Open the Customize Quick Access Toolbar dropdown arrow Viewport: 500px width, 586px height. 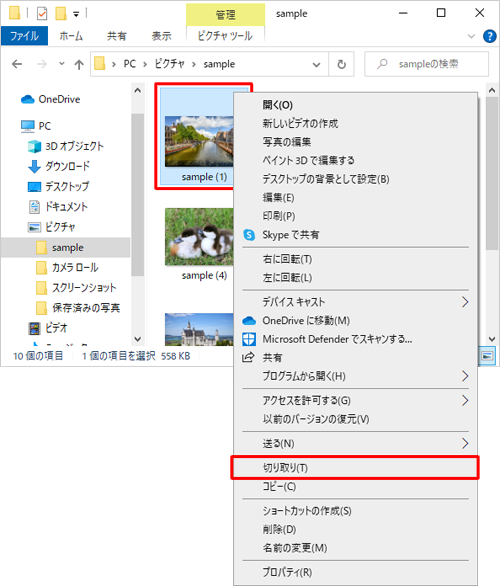point(76,15)
